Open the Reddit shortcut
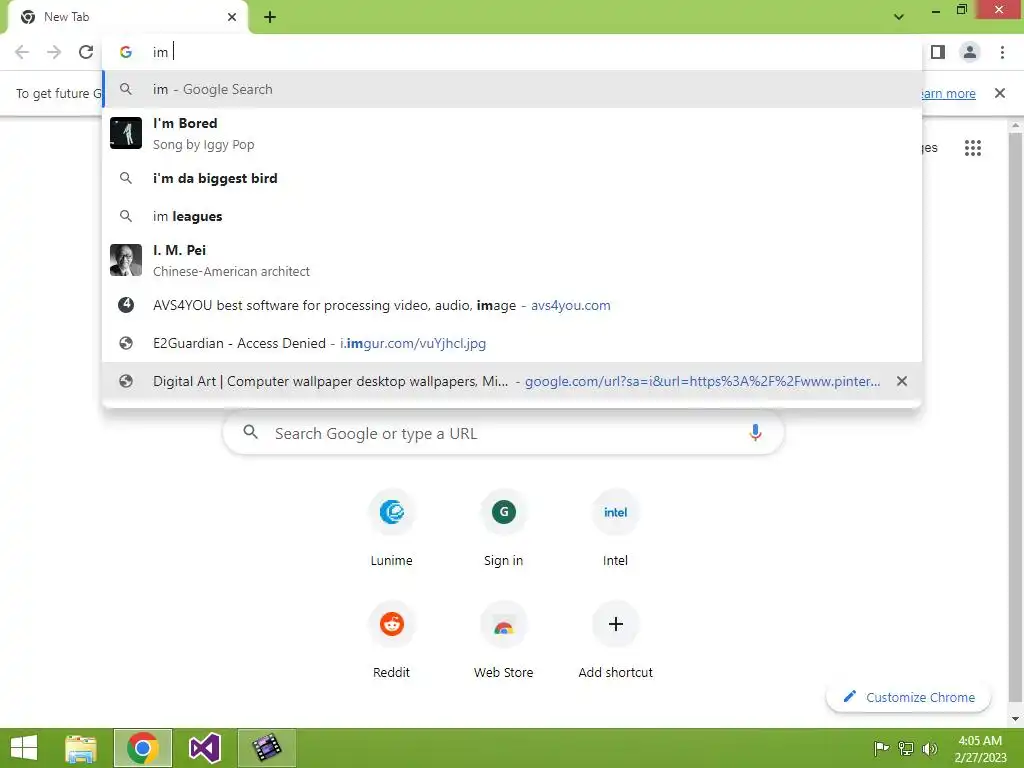This screenshot has height=768, width=1024. click(x=391, y=641)
